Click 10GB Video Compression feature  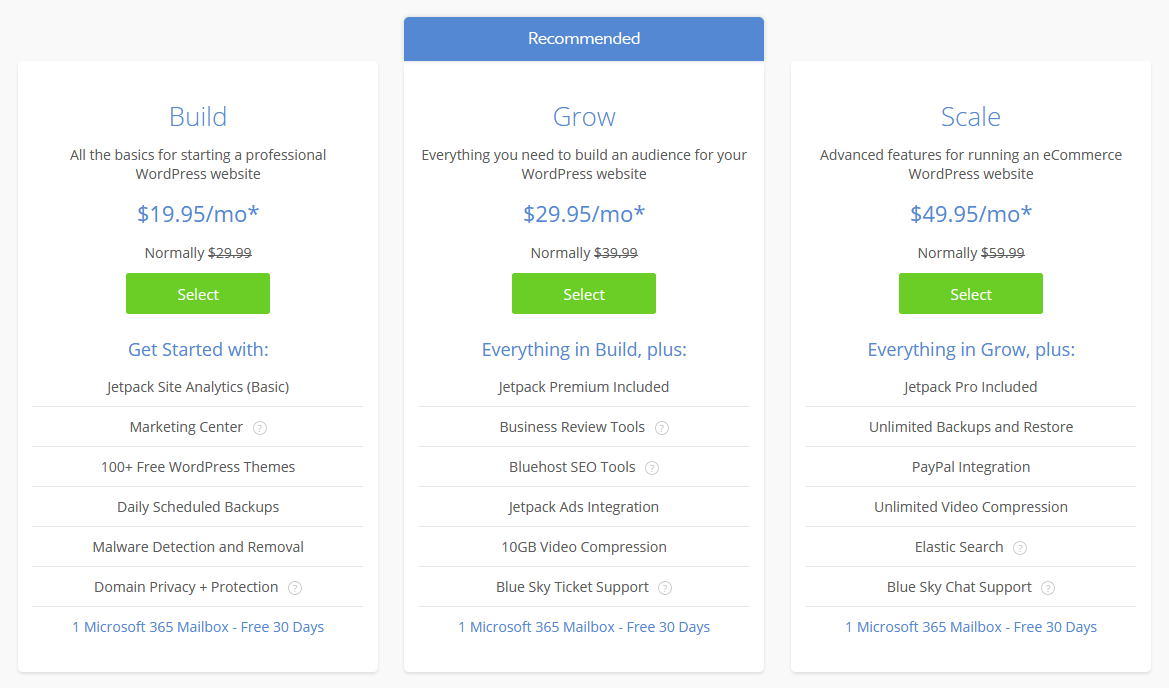tap(584, 547)
